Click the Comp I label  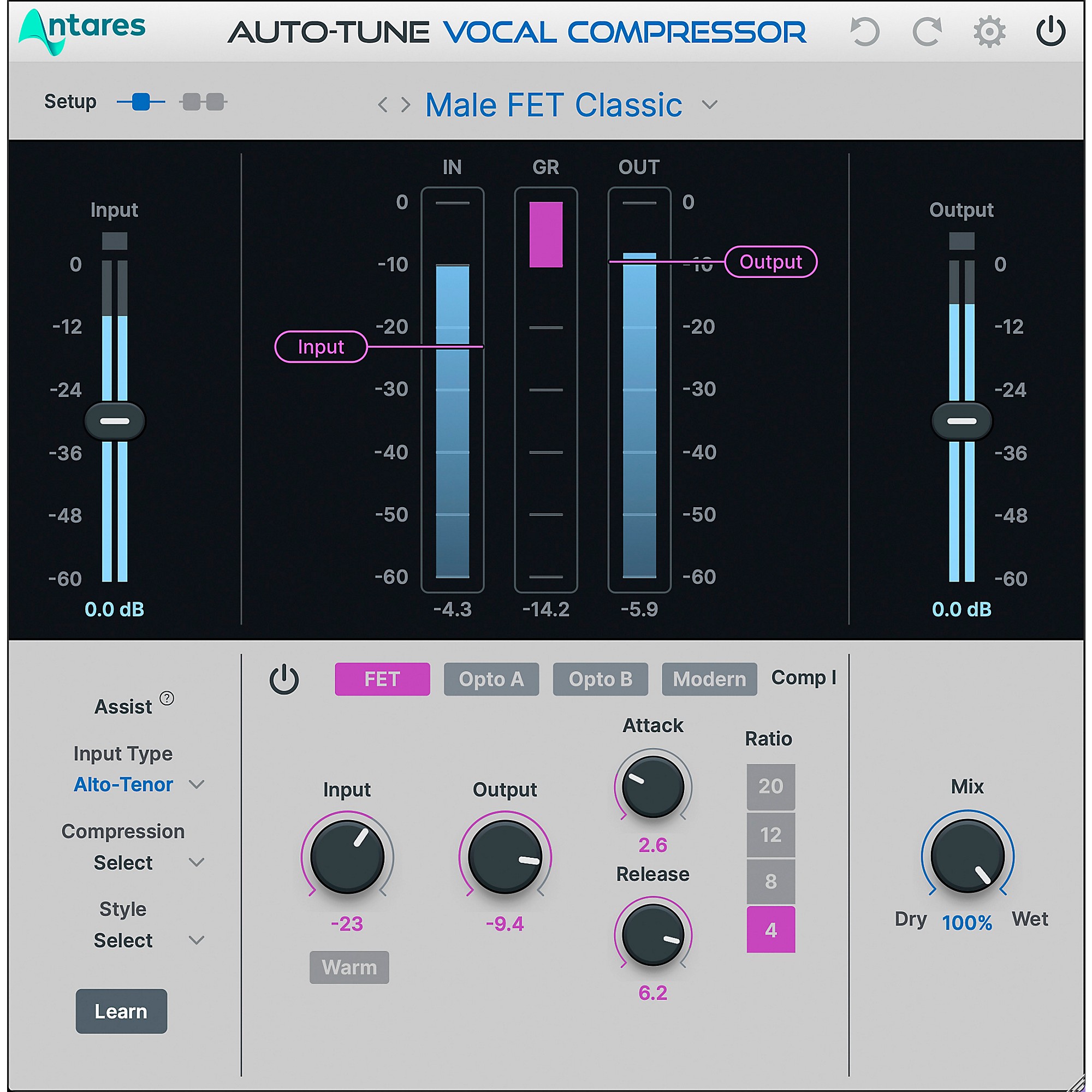[804, 677]
